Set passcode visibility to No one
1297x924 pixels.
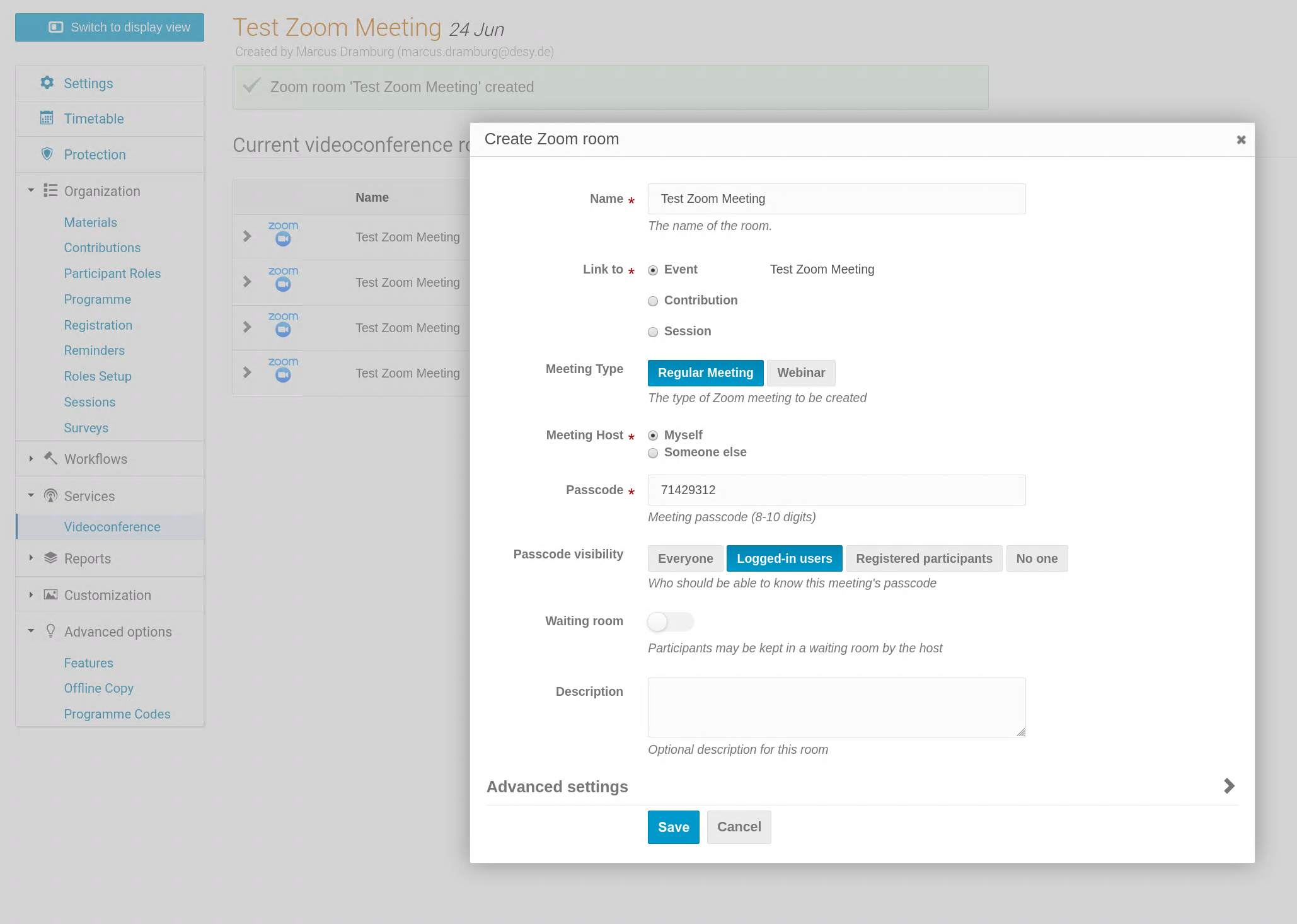point(1037,558)
